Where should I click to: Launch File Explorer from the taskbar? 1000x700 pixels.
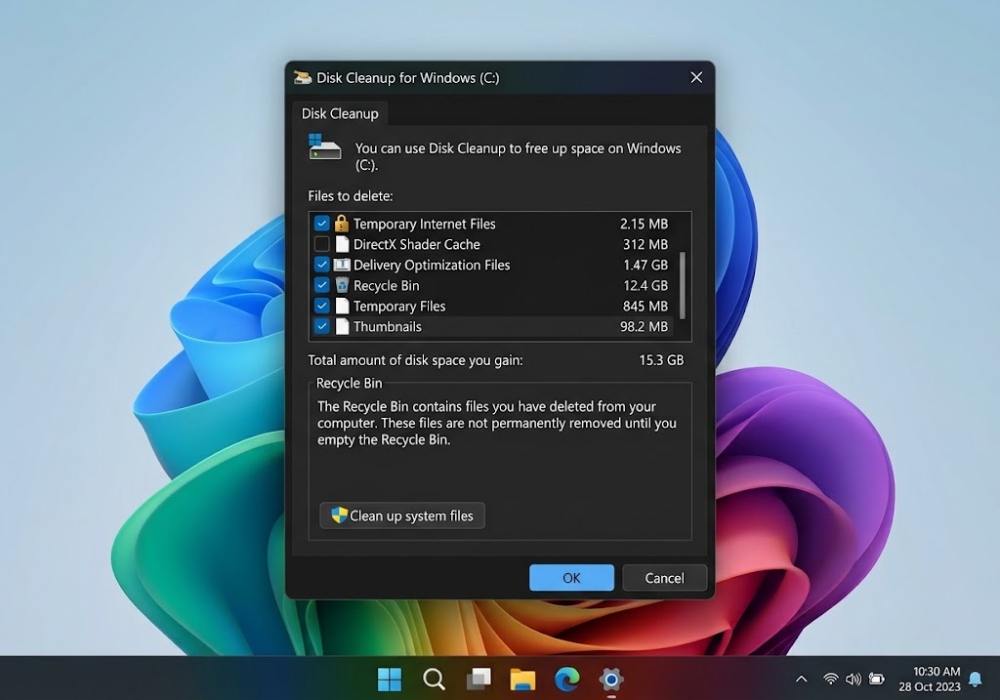pos(522,679)
